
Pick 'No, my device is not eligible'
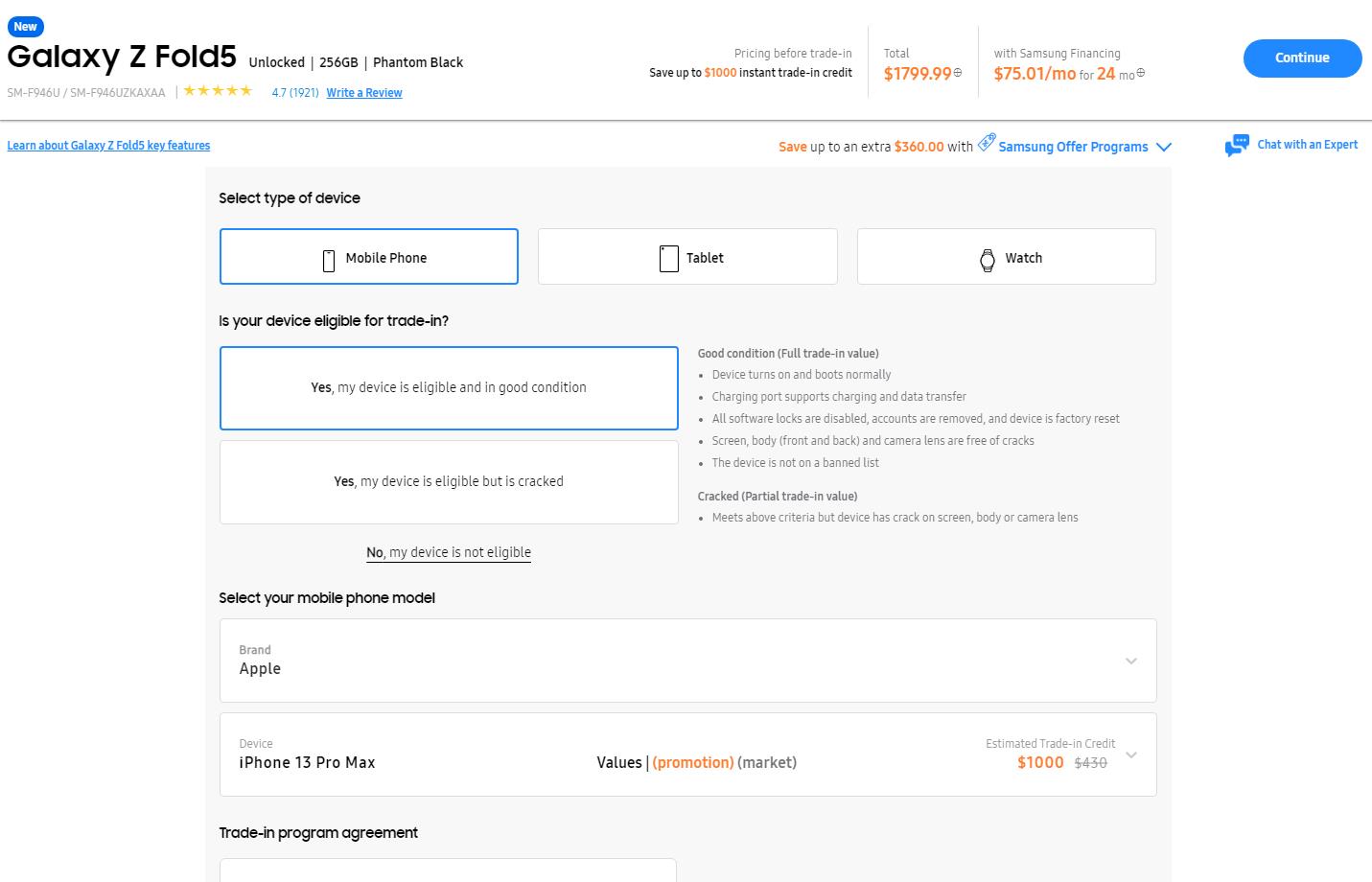[x=449, y=552]
